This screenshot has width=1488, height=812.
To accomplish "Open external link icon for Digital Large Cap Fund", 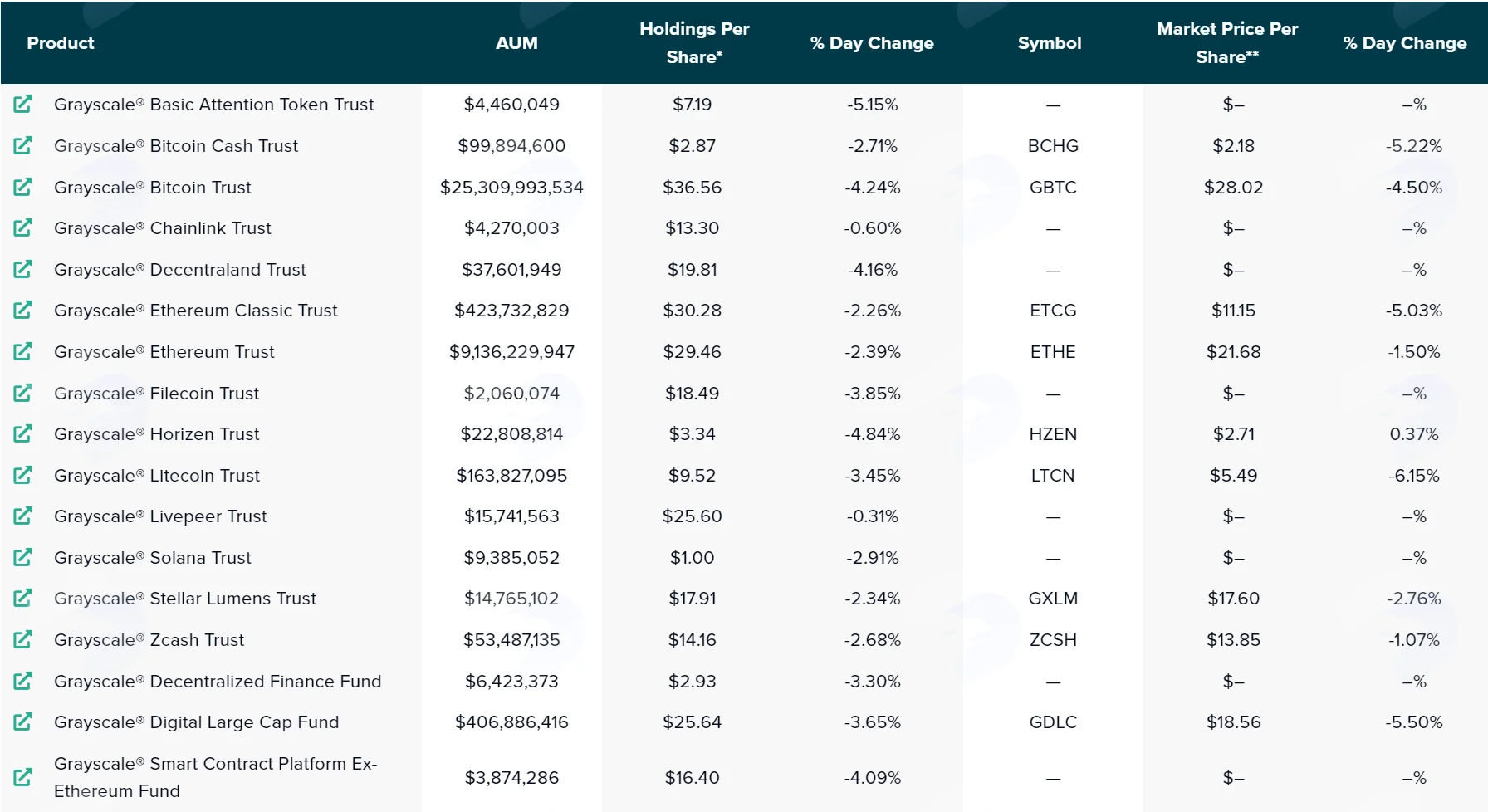I will pos(23,722).
